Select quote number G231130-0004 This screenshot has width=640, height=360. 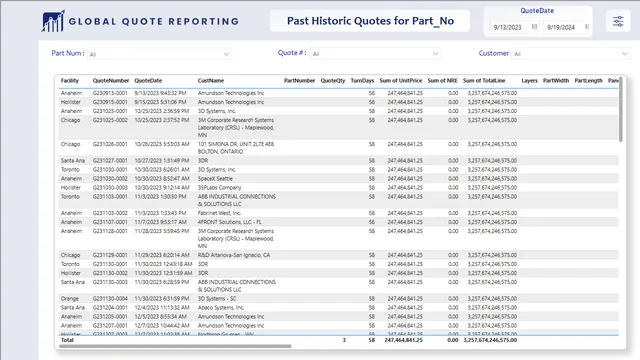pyautogui.click(x=110, y=298)
